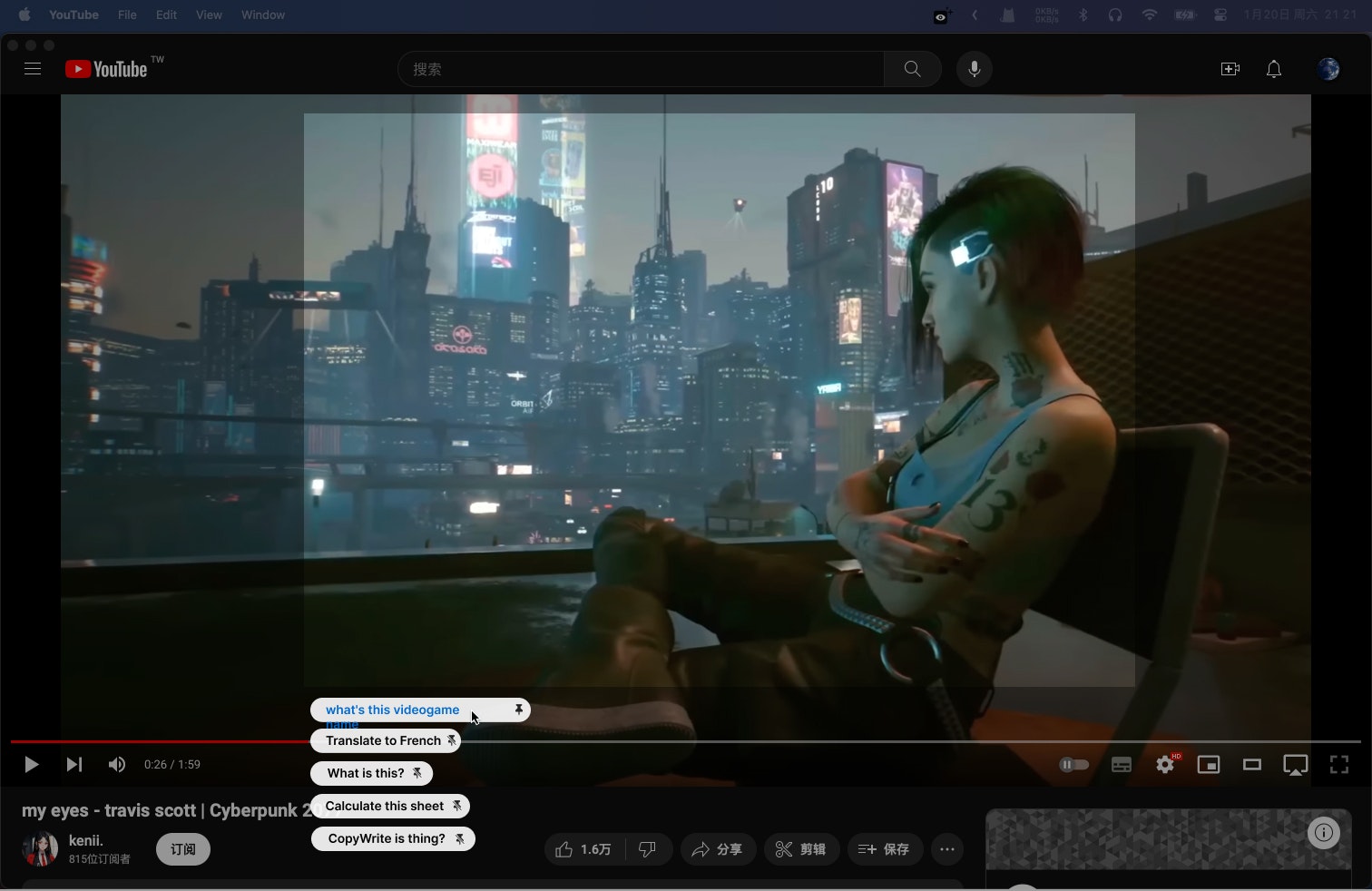This screenshot has width=1372, height=891.
Task: Start voice search with the microphone
Action: click(974, 69)
